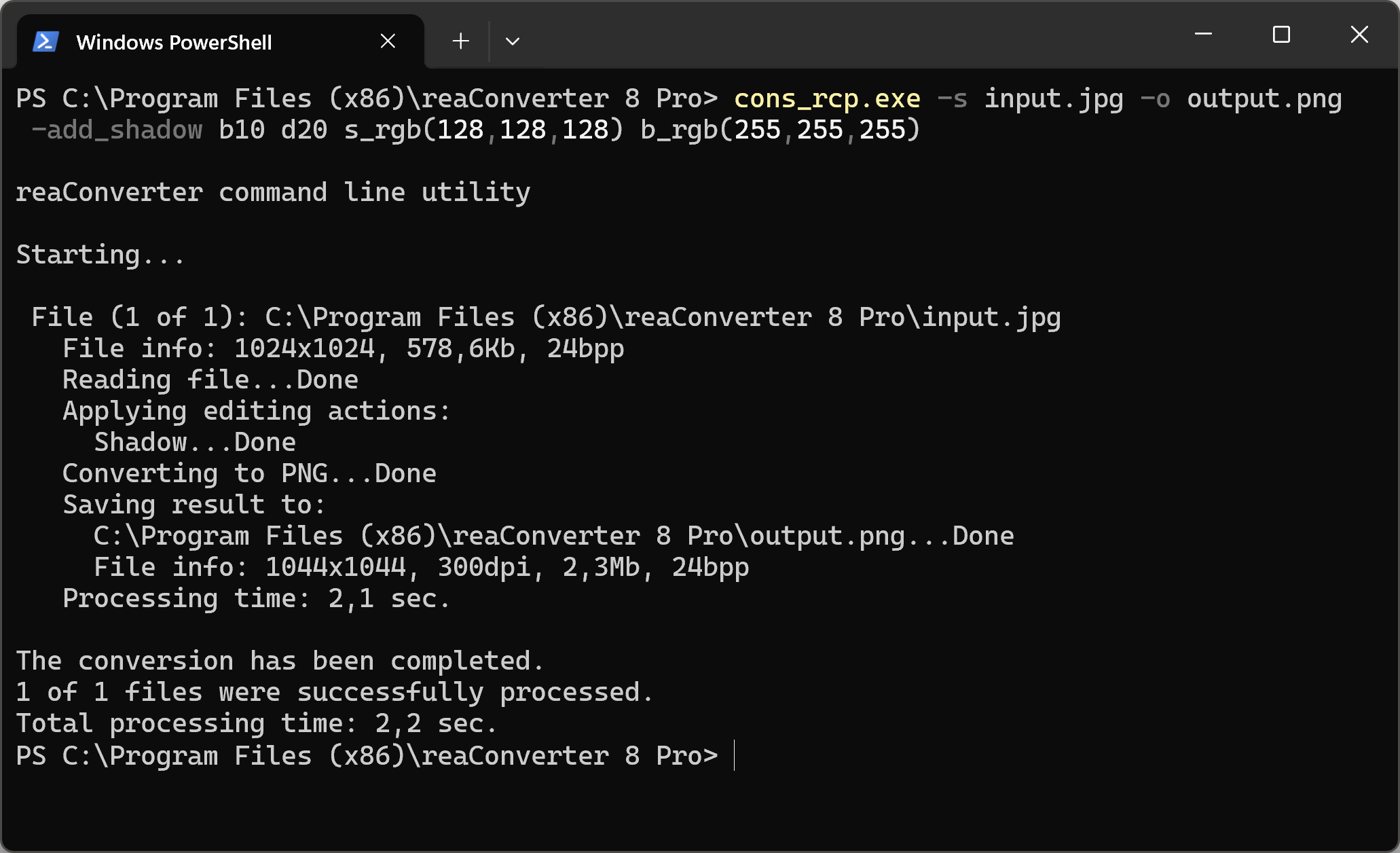Click the s_rgb(128,128,128) shadow color argument
Screen dimensions: 1400x853
[483, 130]
